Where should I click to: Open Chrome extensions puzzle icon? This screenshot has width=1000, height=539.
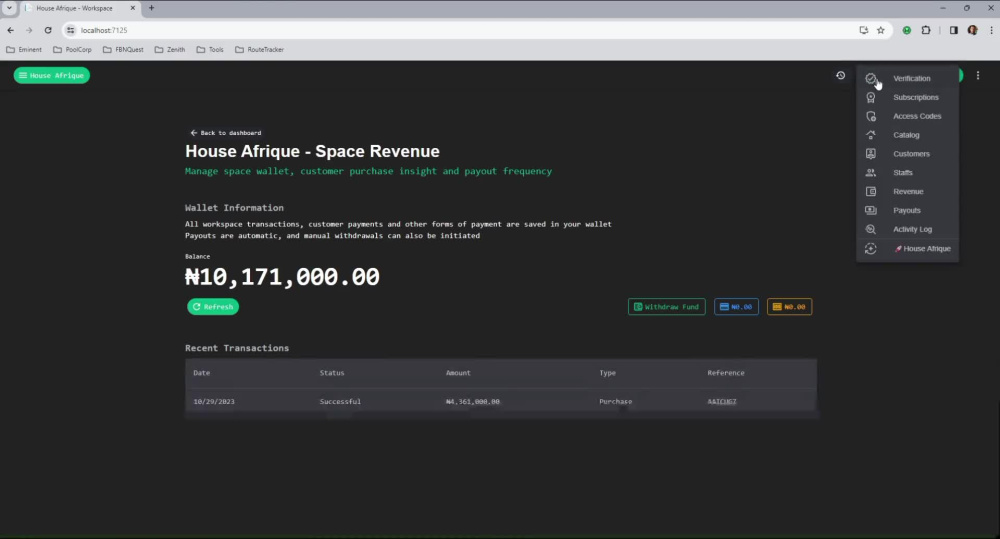click(926, 30)
